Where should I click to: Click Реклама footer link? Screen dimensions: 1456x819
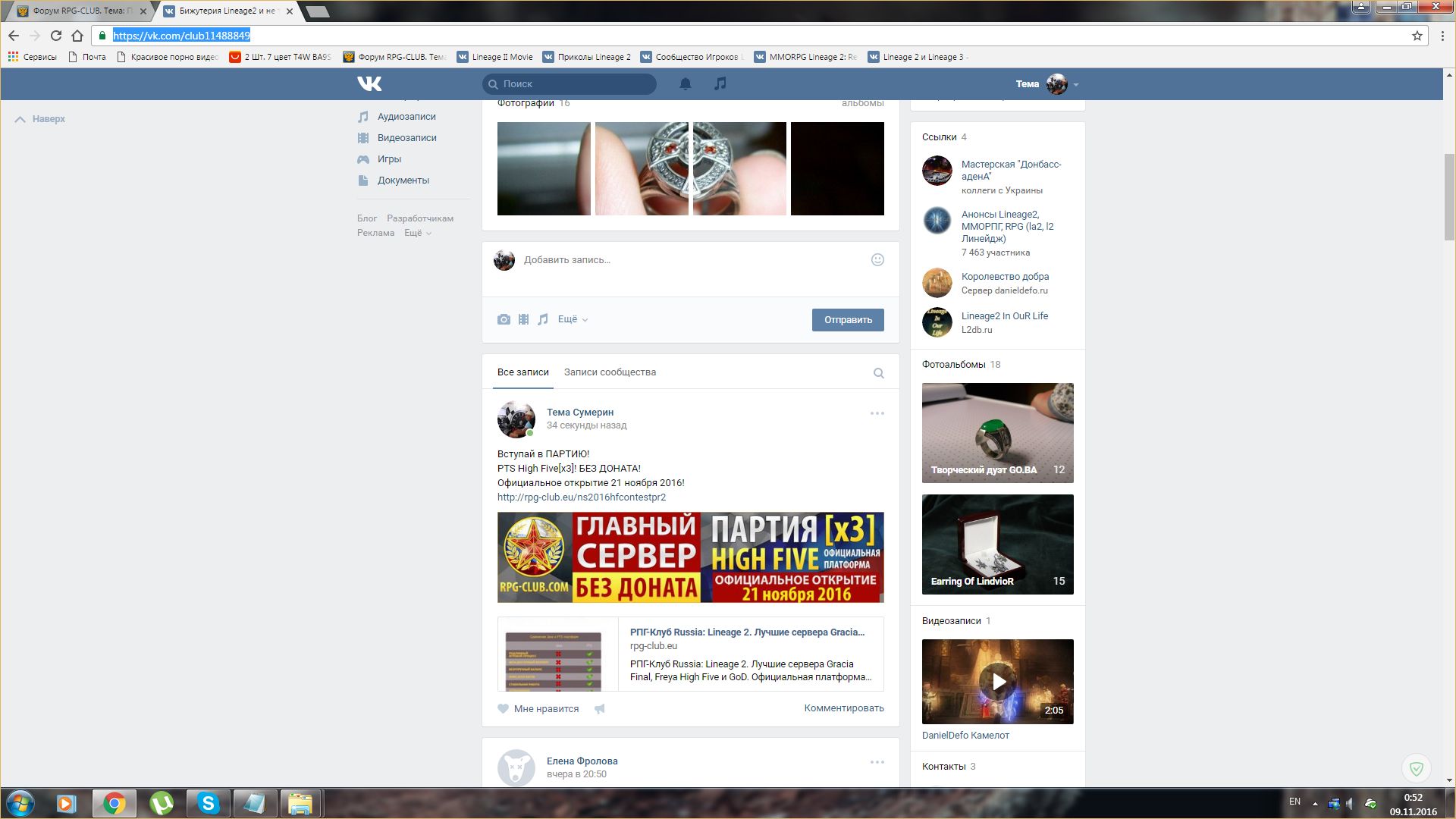375,233
